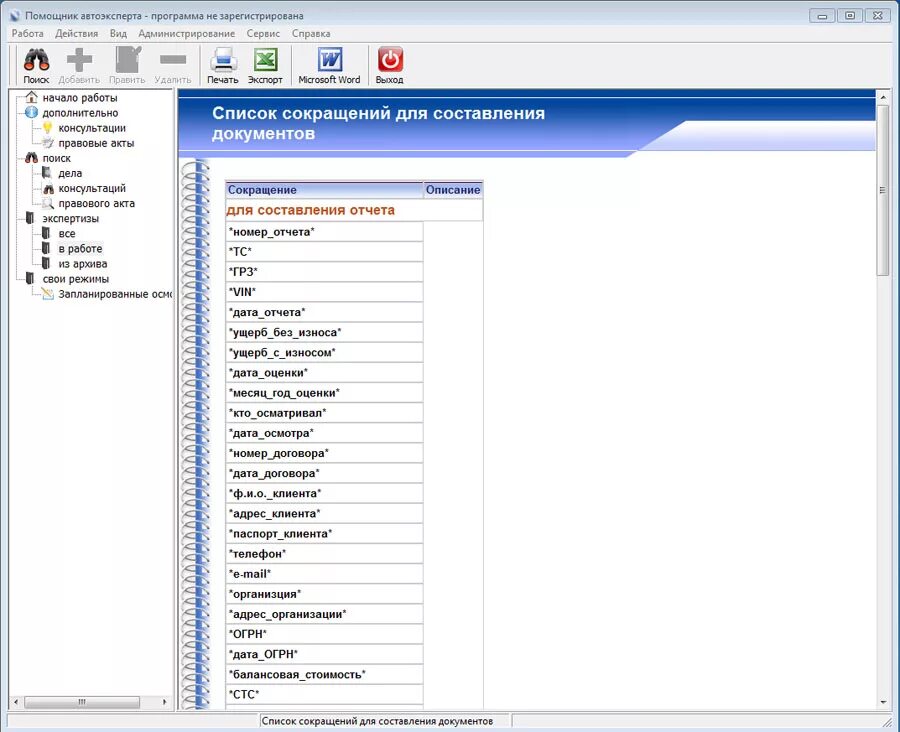Click the *ущерб_с_износом* cell
The image size is (900, 732).
[324, 352]
